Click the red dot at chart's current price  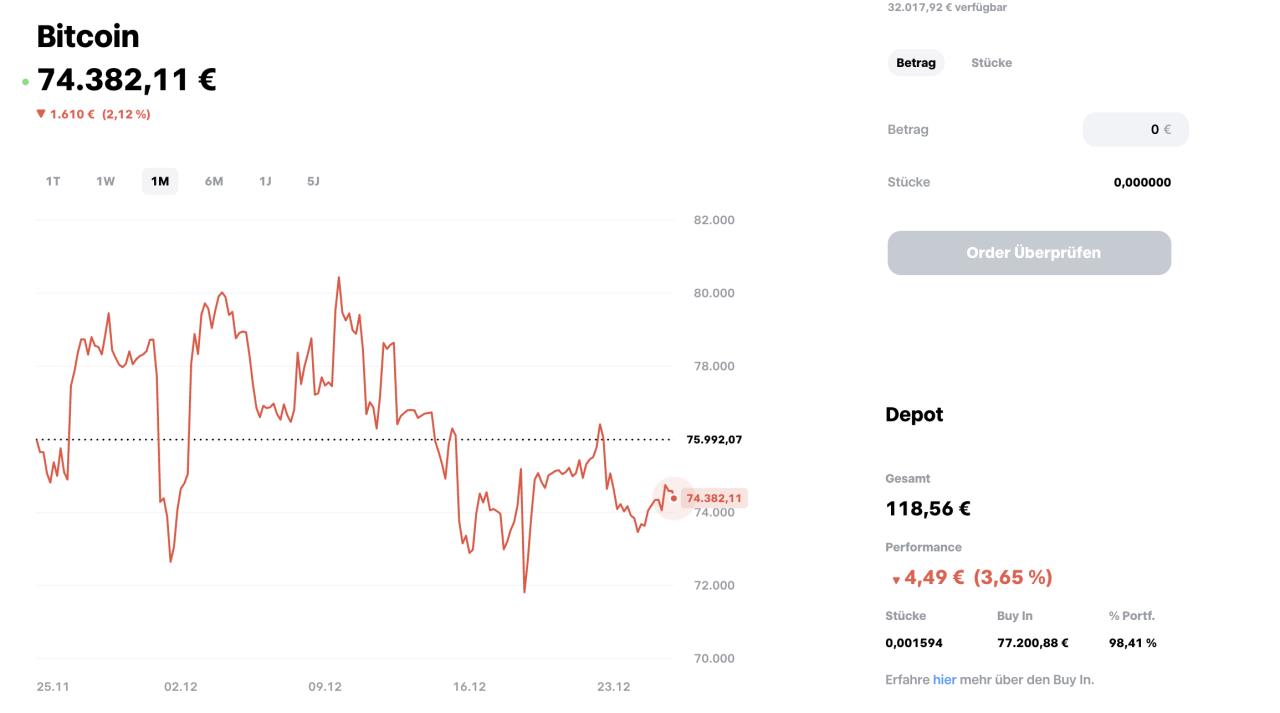pyautogui.click(x=674, y=498)
